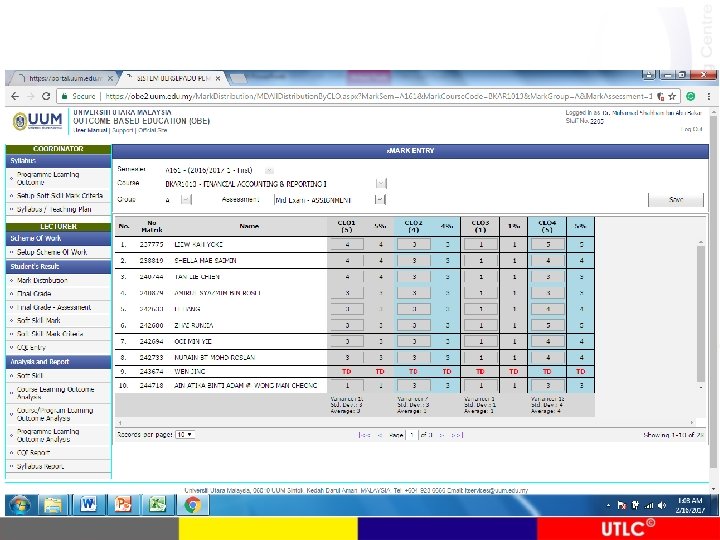Open the Records per page dropdown
The height and width of the screenshot is (540, 720).
pyautogui.click(x=185, y=434)
